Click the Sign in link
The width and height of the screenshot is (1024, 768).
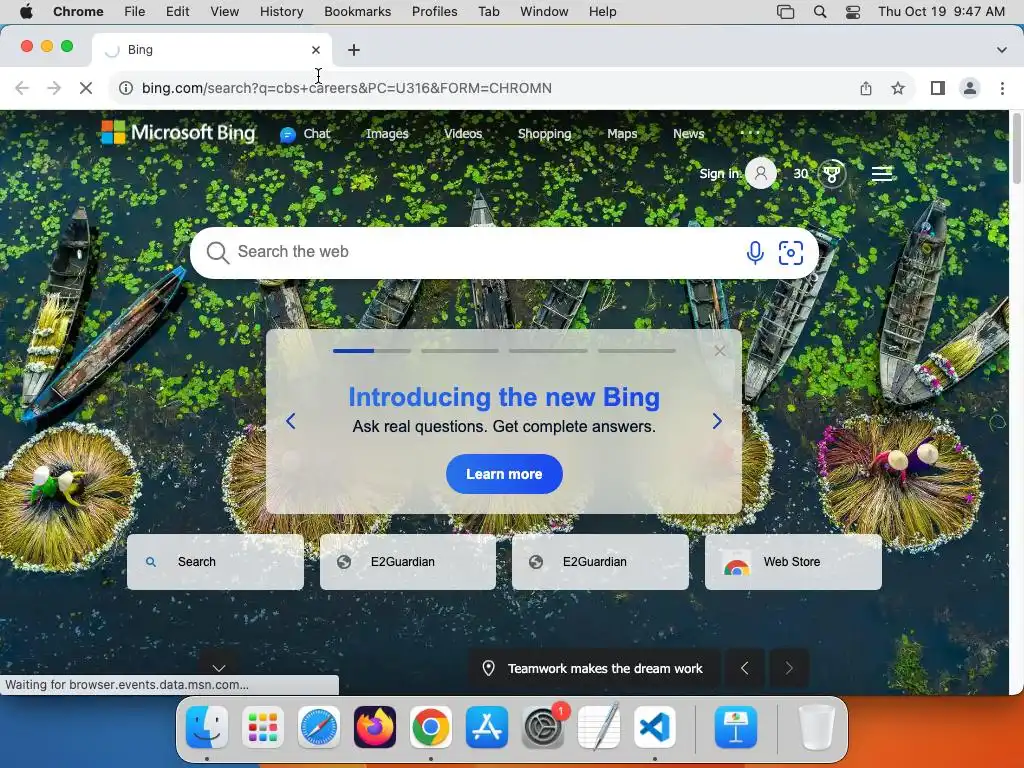[720, 174]
